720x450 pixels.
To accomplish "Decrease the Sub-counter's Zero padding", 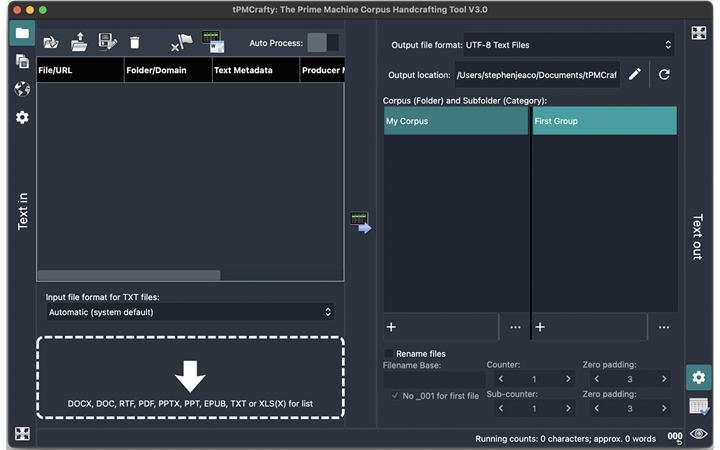I will click(x=596, y=408).
